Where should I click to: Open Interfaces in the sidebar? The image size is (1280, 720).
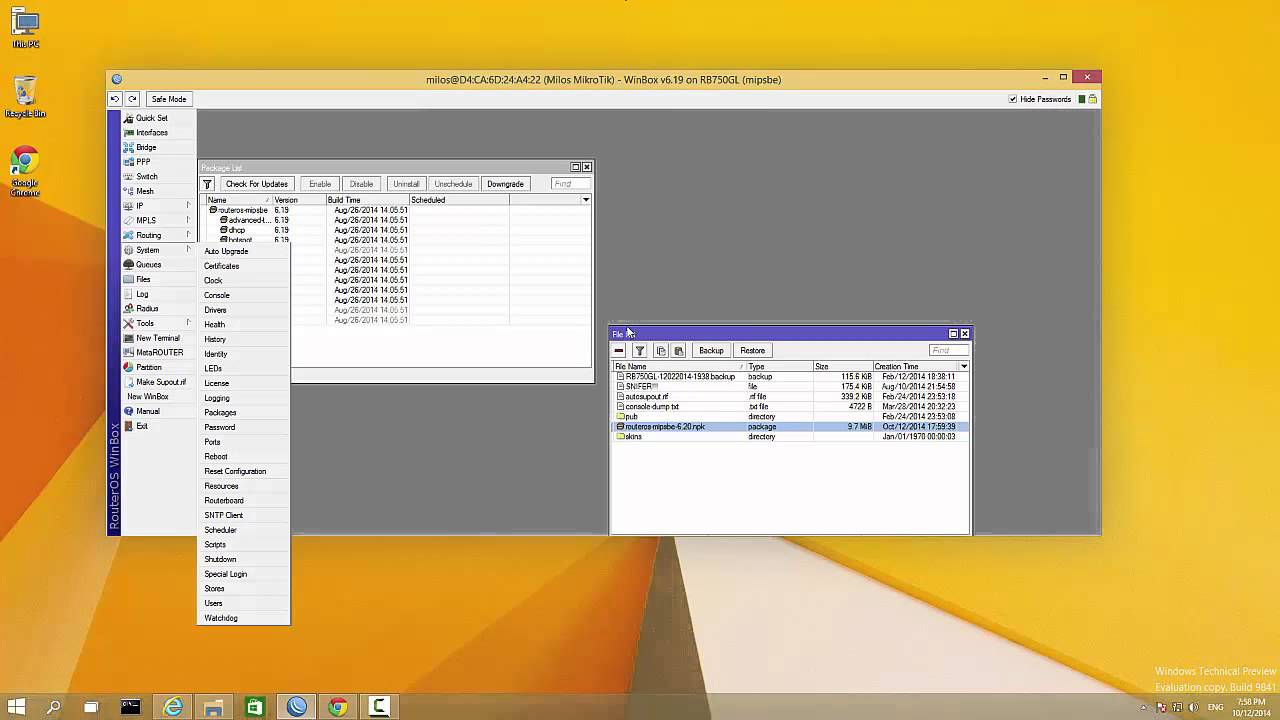[x=152, y=133]
